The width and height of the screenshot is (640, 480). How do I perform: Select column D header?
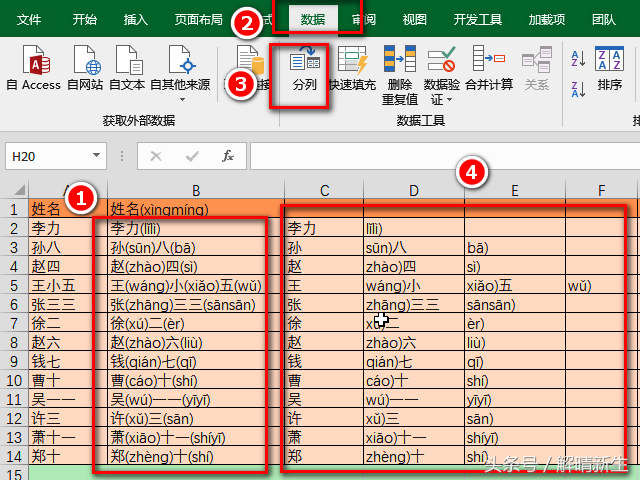point(414,190)
